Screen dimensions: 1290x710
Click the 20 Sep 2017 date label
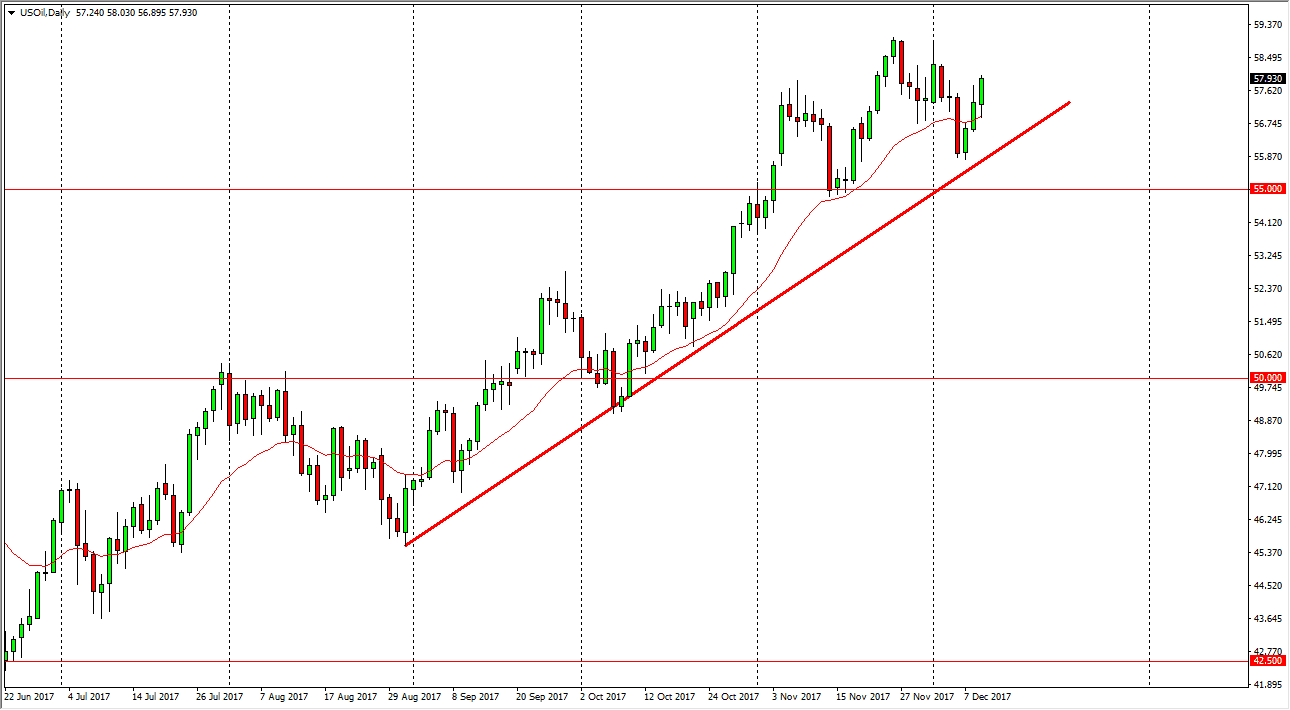click(x=542, y=696)
